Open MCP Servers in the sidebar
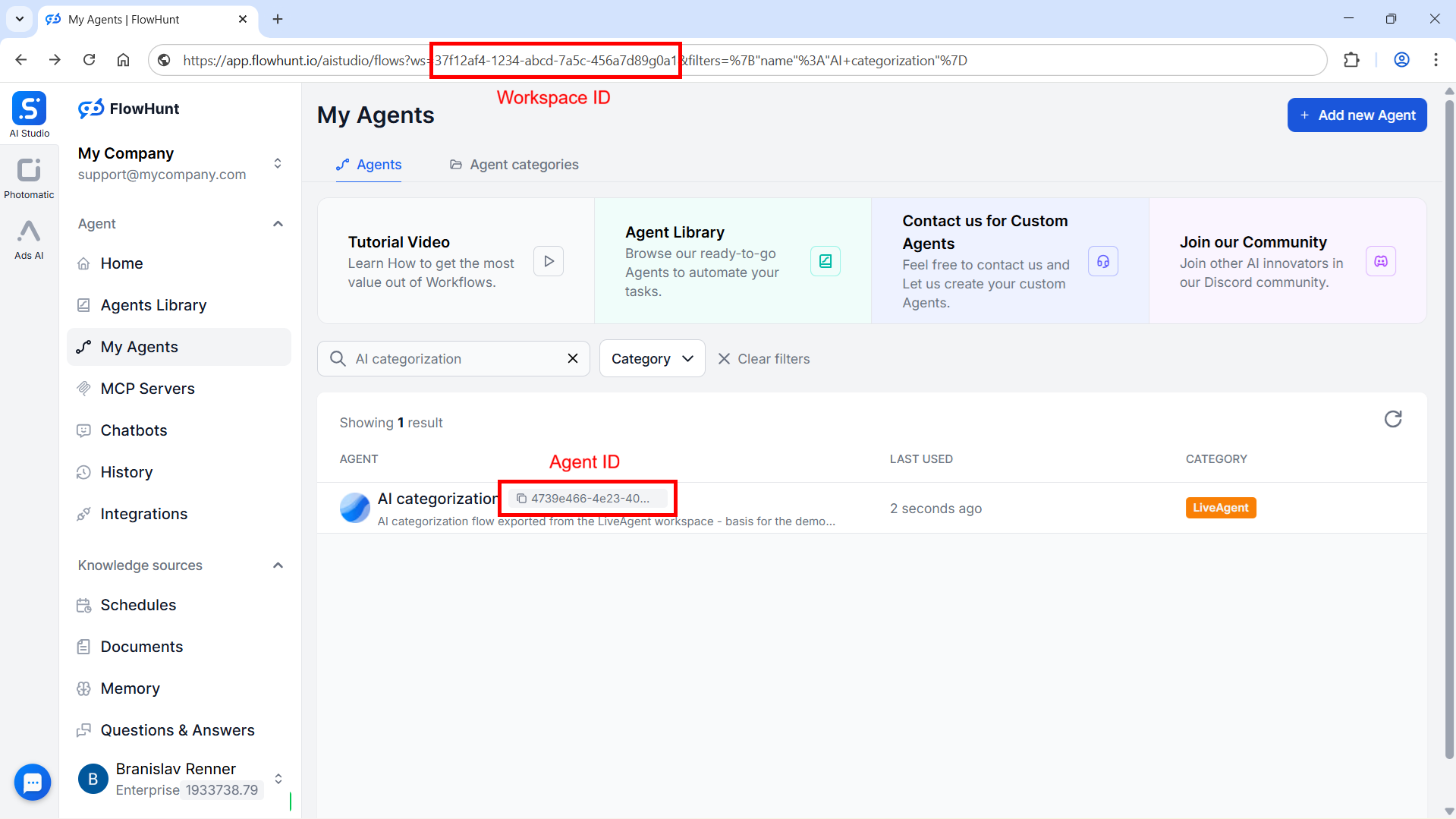 [147, 389]
